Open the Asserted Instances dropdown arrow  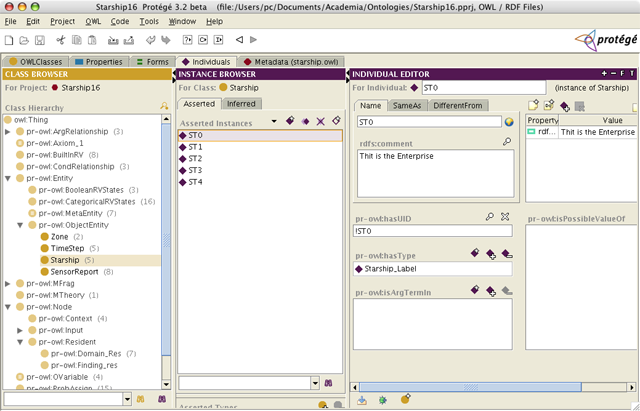point(274,122)
